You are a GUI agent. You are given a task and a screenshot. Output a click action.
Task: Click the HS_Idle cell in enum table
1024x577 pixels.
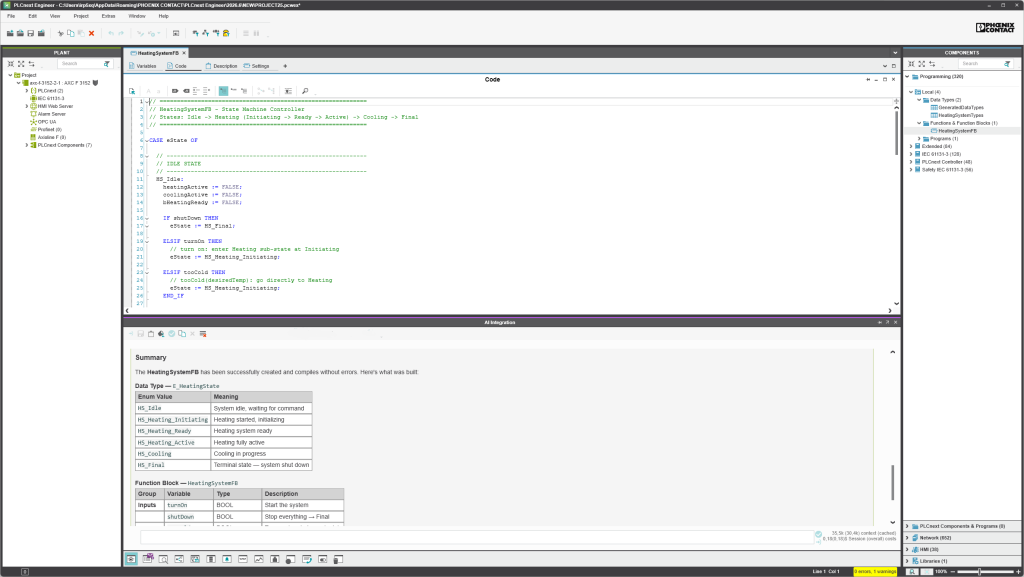[173, 409]
